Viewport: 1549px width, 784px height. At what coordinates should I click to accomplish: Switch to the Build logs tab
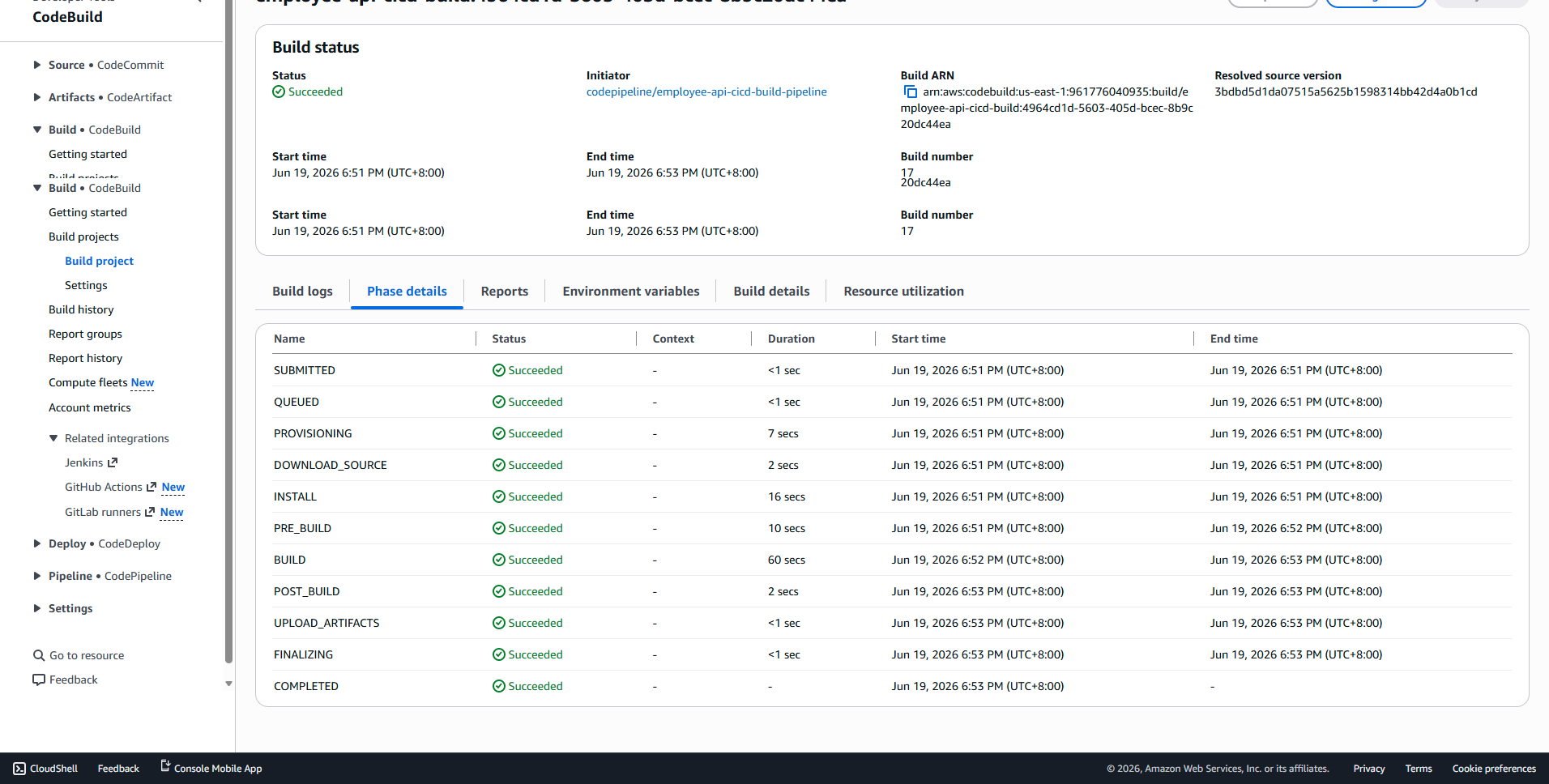pyautogui.click(x=302, y=292)
